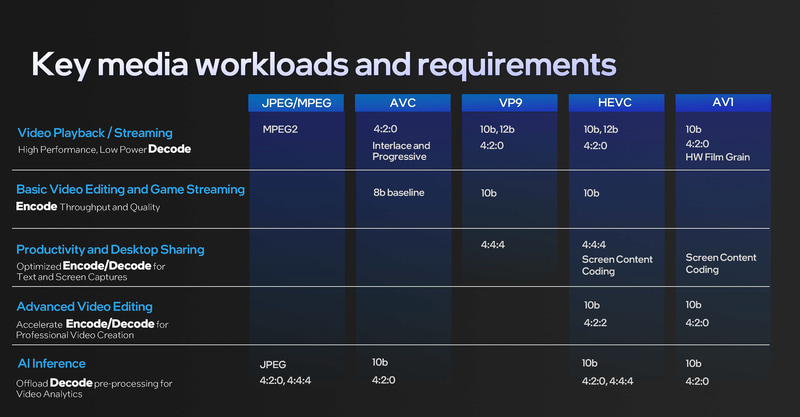Click "Professional Video Creation" line
The image size is (800, 417).
(75, 335)
